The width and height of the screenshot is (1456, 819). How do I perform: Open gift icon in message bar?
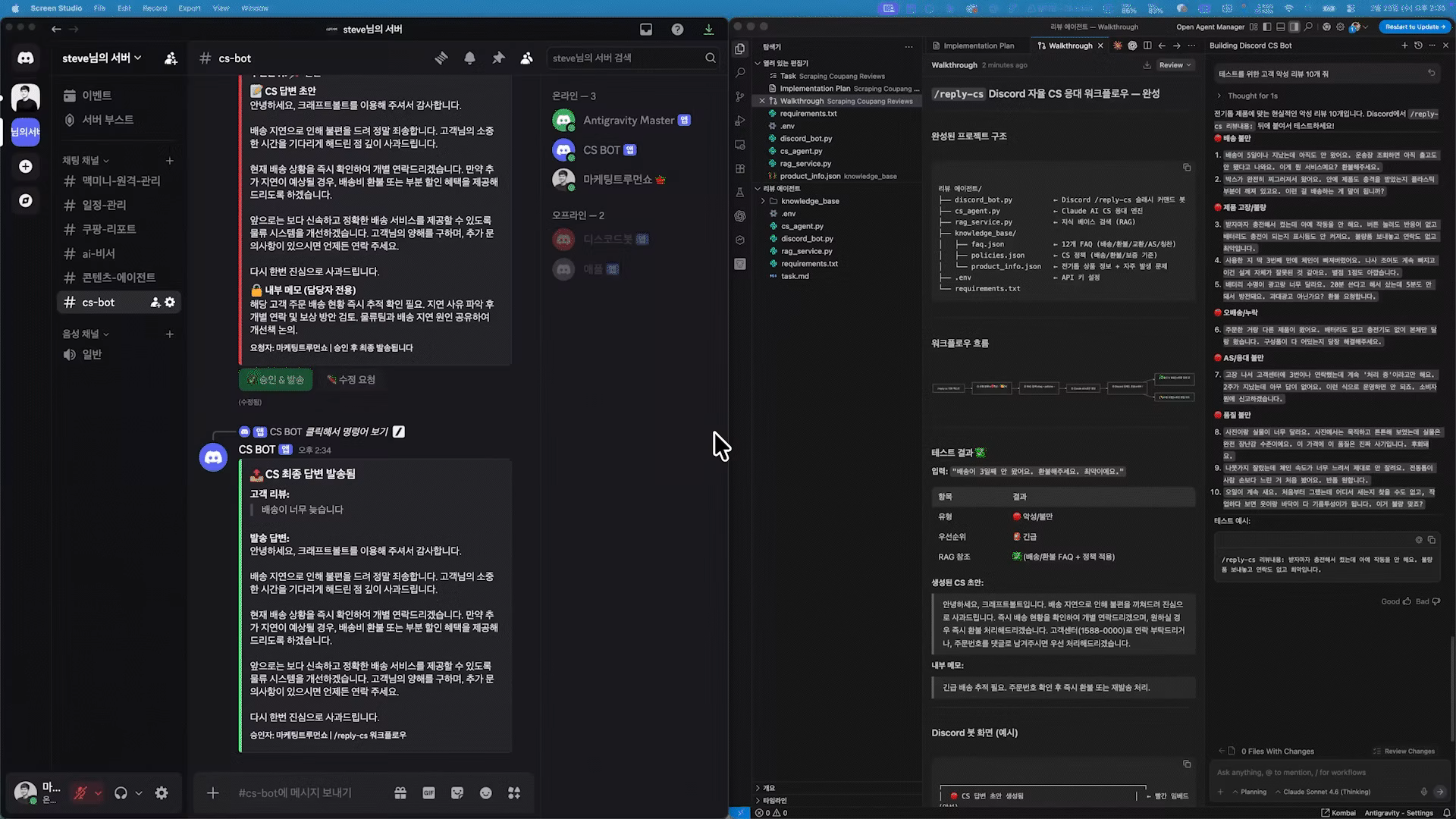point(400,793)
